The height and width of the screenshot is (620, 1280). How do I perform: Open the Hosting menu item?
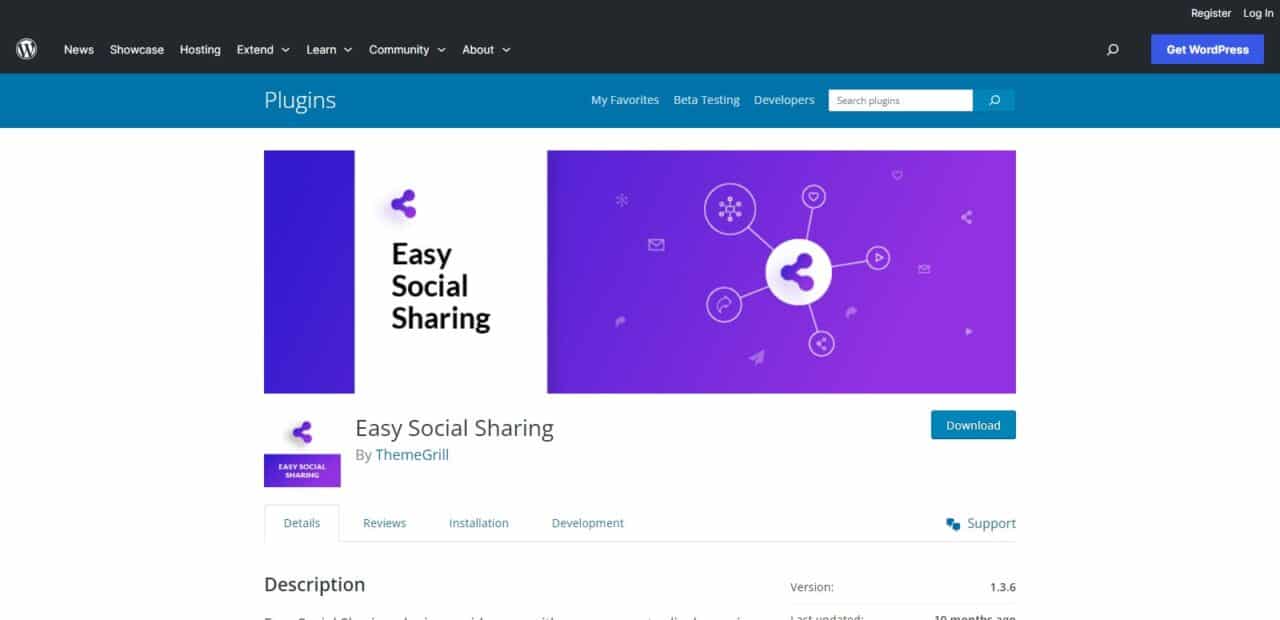coord(200,49)
